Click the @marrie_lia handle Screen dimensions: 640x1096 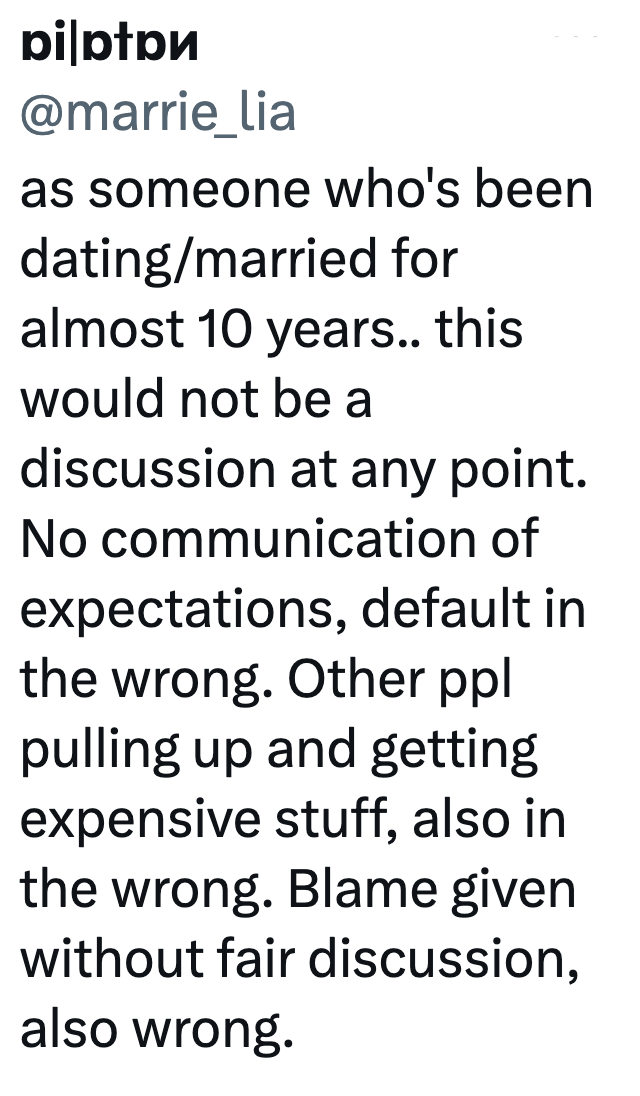point(158,113)
